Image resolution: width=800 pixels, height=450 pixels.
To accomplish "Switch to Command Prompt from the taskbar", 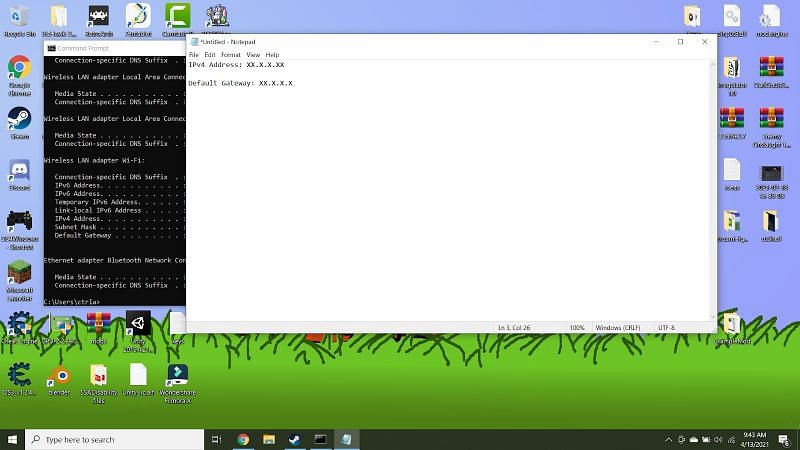I will pyautogui.click(x=321, y=439).
